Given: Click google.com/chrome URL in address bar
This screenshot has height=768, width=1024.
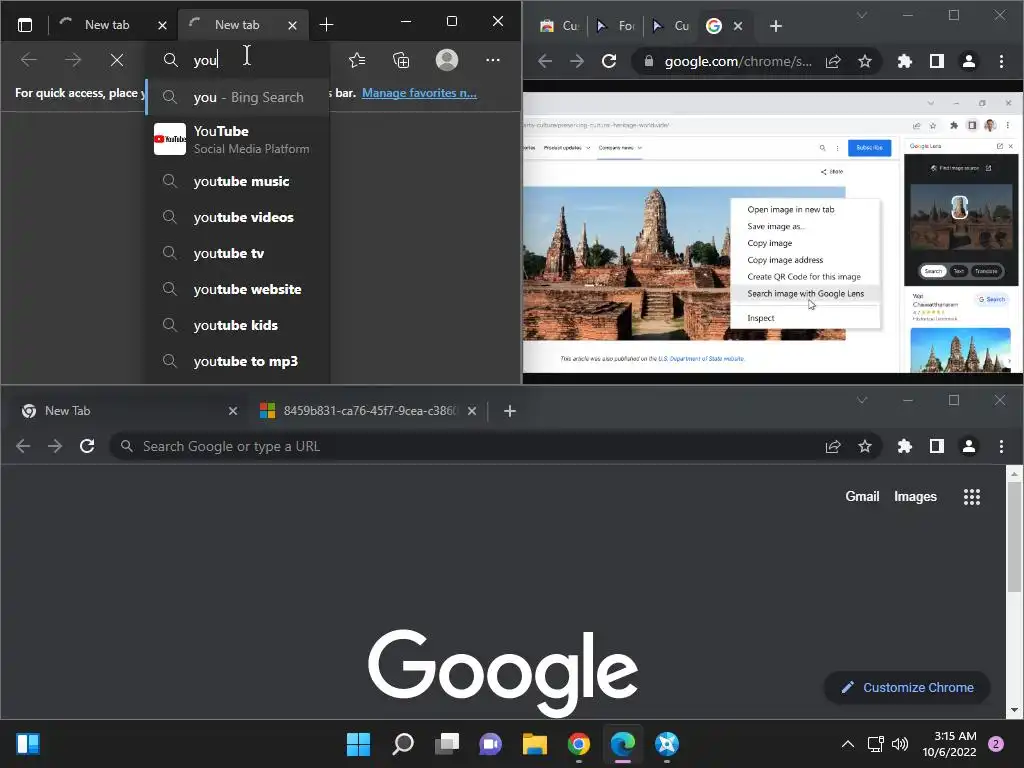Looking at the screenshot, I should (738, 61).
